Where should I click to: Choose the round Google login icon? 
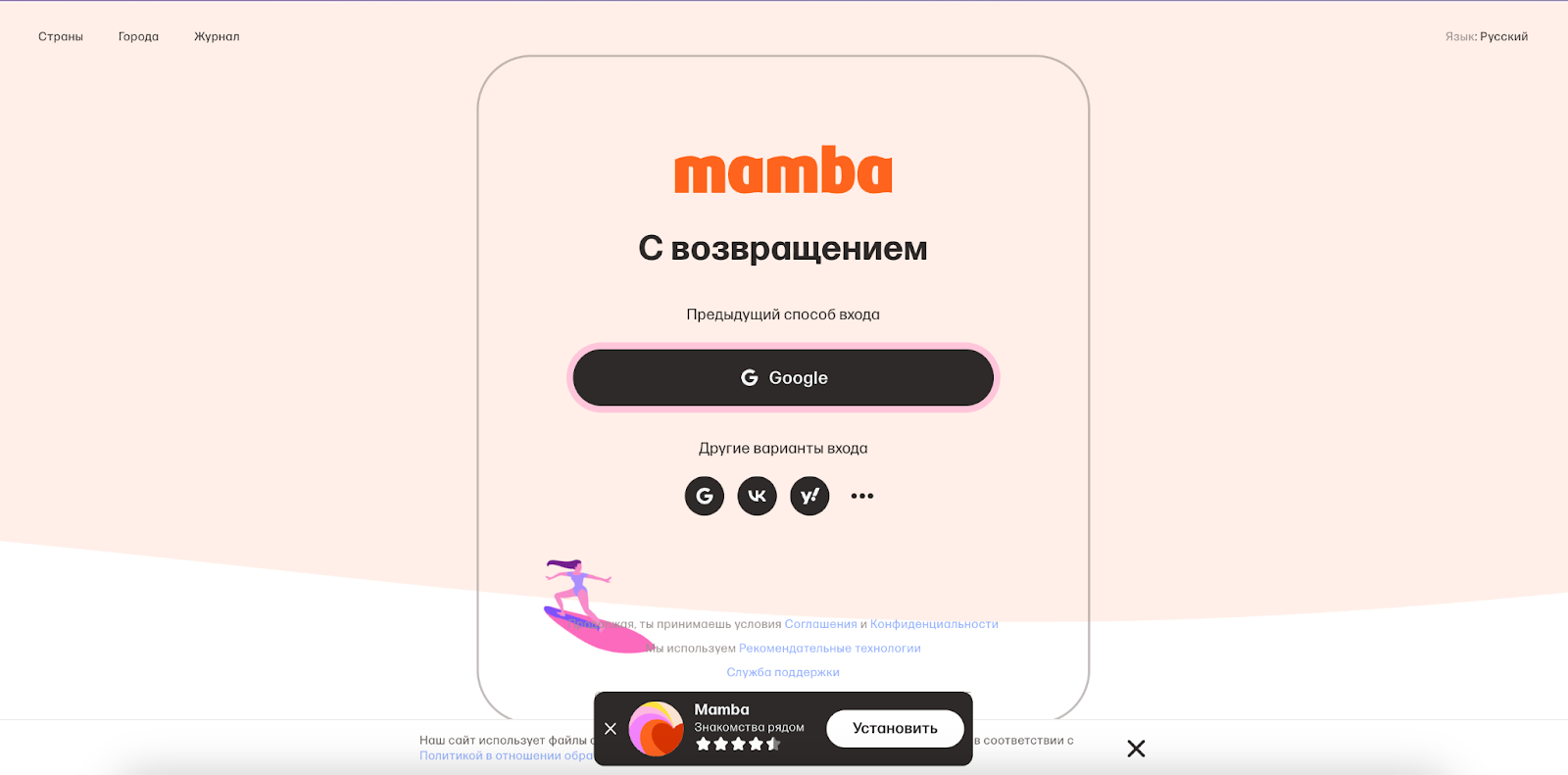[x=705, y=496]
